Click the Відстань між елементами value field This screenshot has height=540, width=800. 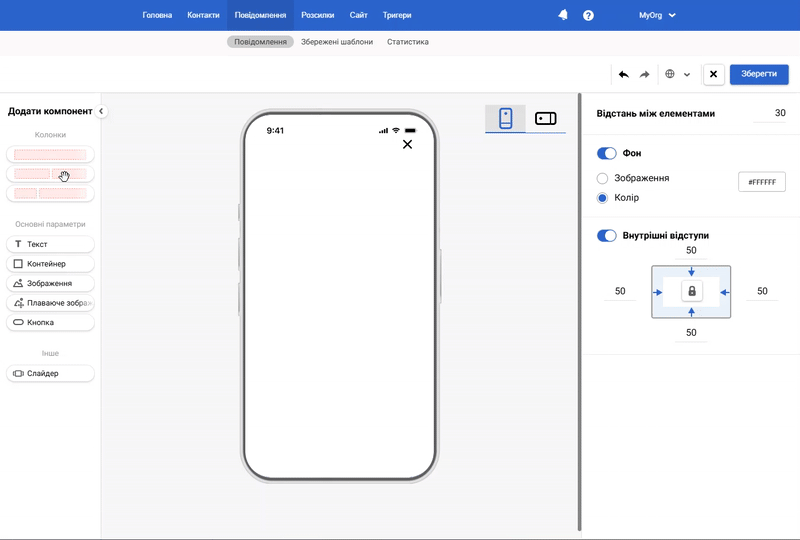[x=770, y=113]
